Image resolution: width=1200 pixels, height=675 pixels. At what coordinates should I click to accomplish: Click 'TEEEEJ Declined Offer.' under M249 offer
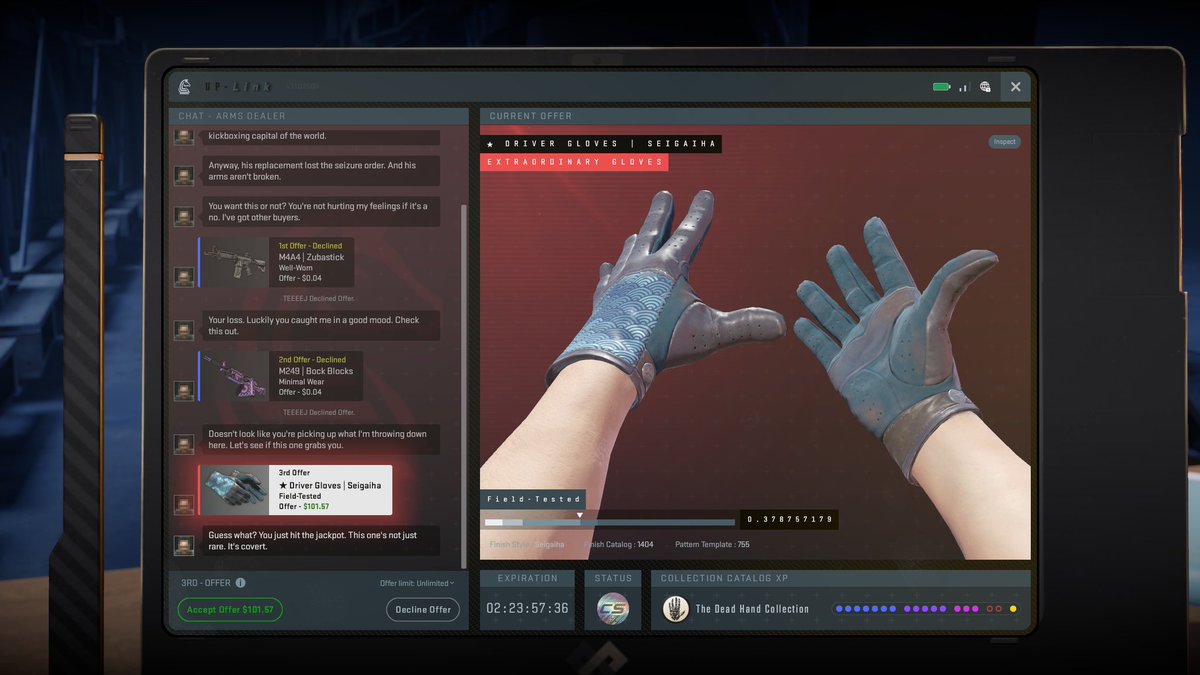coord(318,412)
